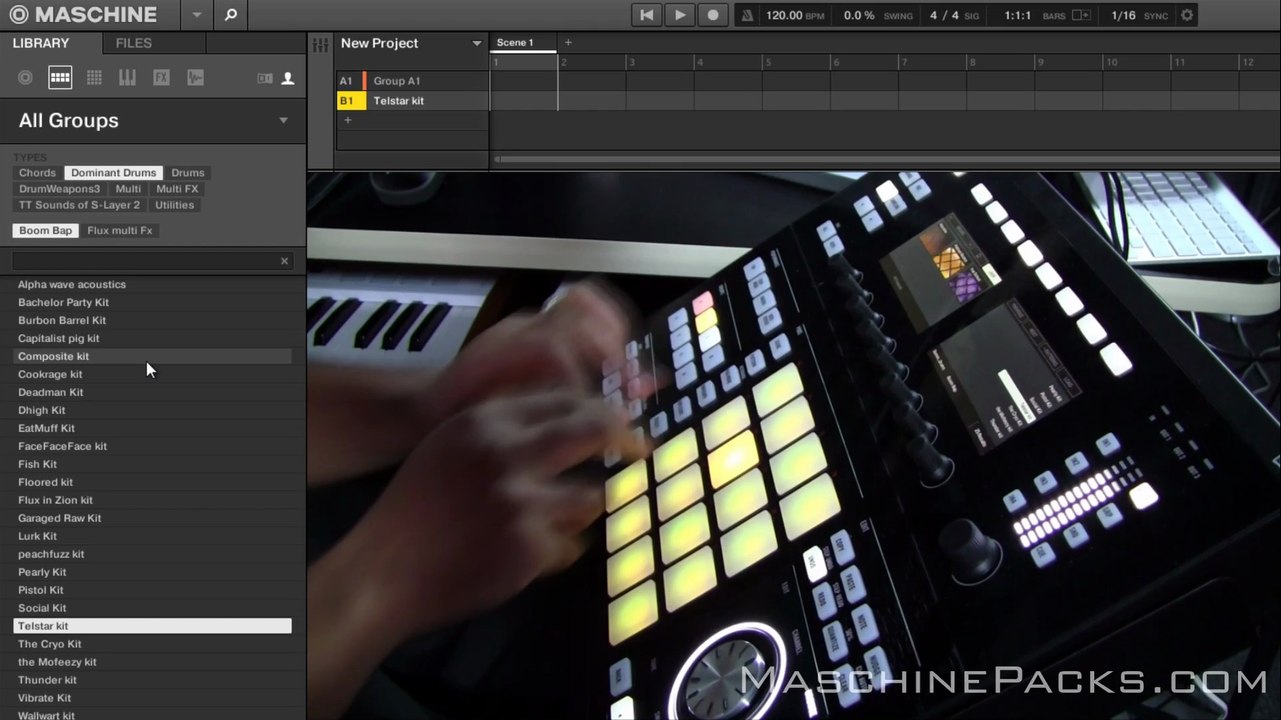Filter by the Multi FX type tag
Screen dimensions: 1281x720
coord(177,189)
